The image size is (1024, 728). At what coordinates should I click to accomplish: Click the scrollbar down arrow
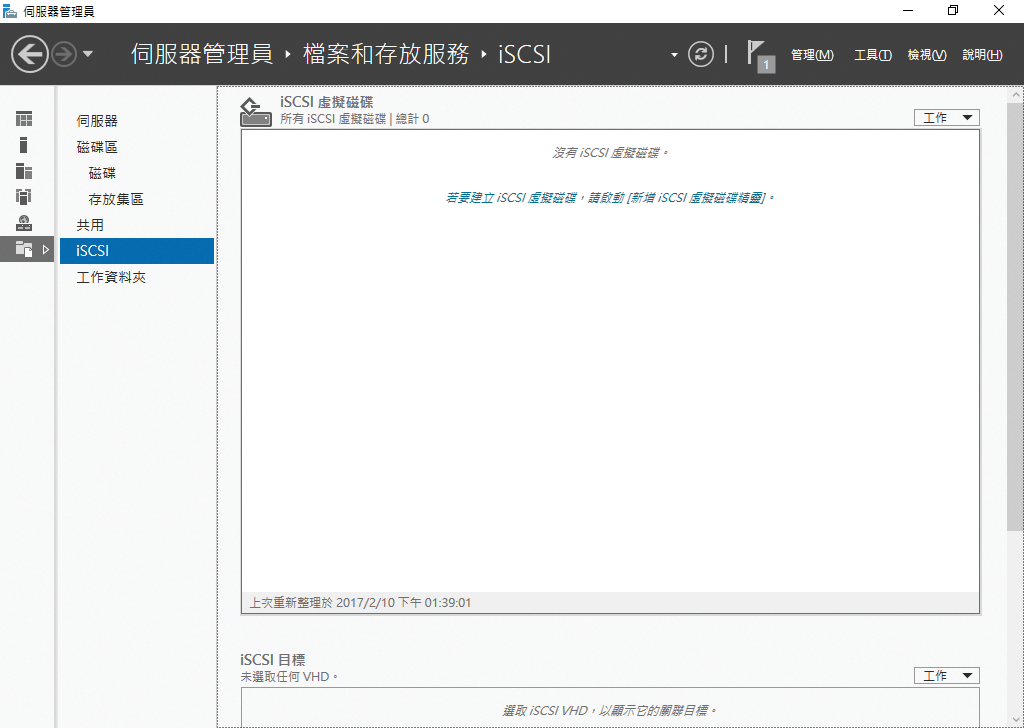pos(1016,720)
